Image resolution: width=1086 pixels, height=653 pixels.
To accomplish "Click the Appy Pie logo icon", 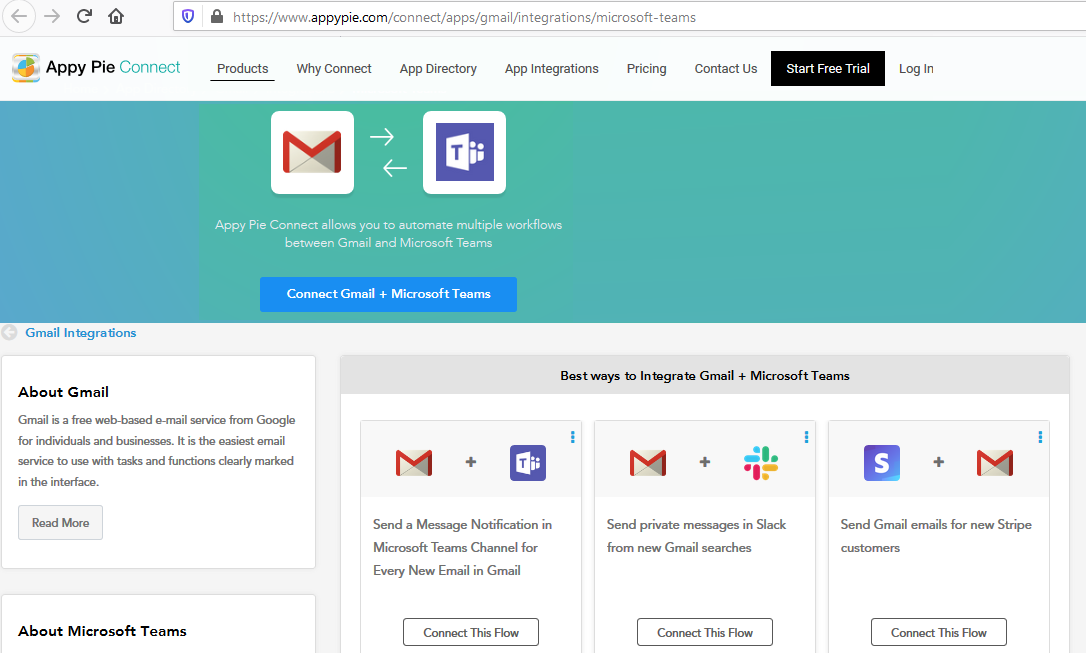I will 26,68.
